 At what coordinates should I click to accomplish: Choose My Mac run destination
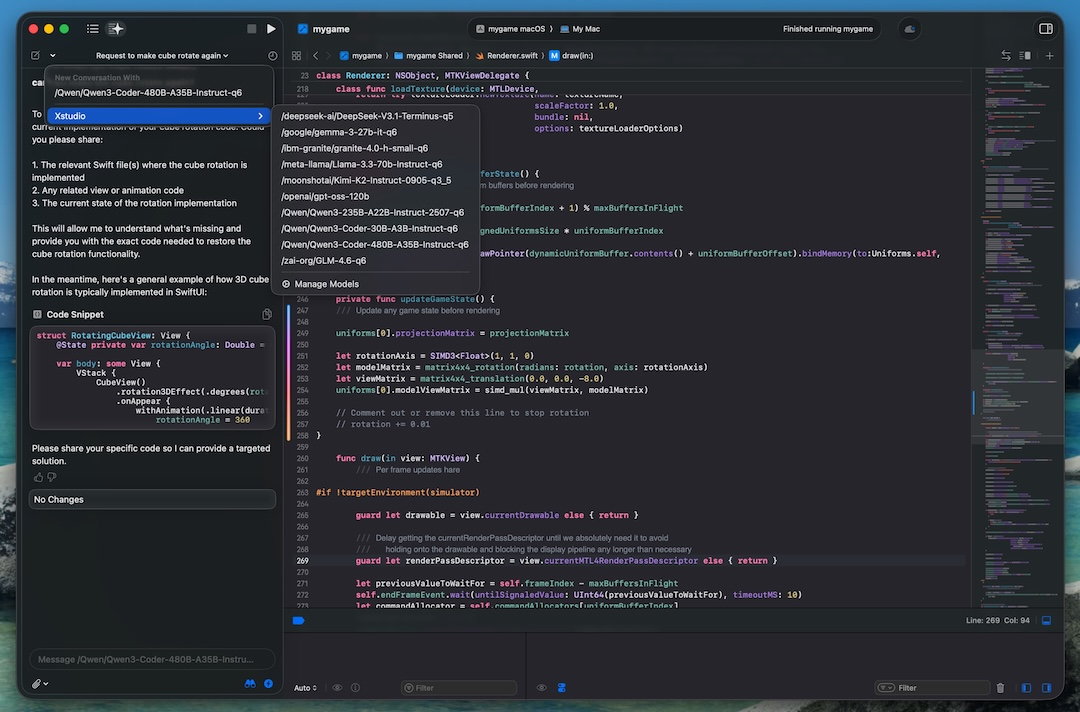pos(580,29)
